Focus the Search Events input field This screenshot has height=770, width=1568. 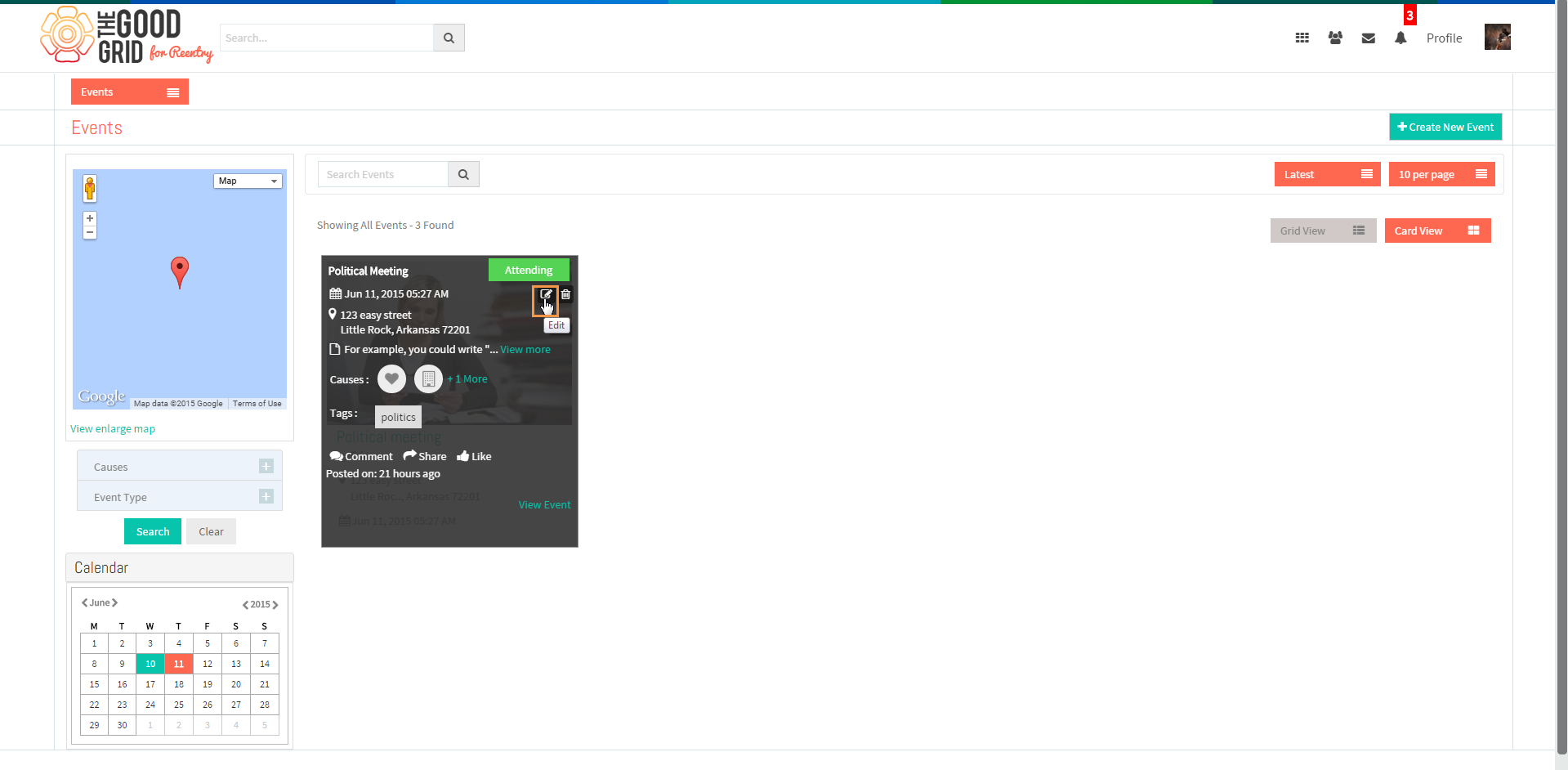(383, 174)
